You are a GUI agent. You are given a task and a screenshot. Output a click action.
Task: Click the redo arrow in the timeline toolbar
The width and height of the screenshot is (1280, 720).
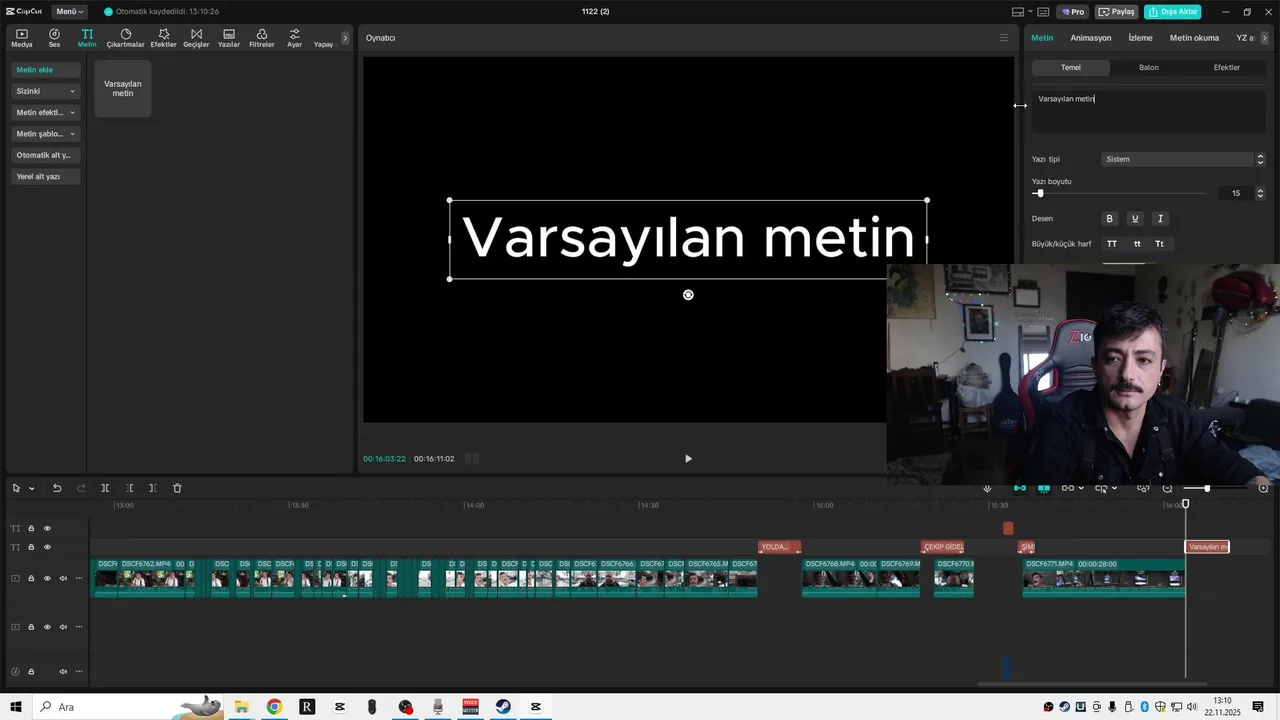click(x=81, y=488)
